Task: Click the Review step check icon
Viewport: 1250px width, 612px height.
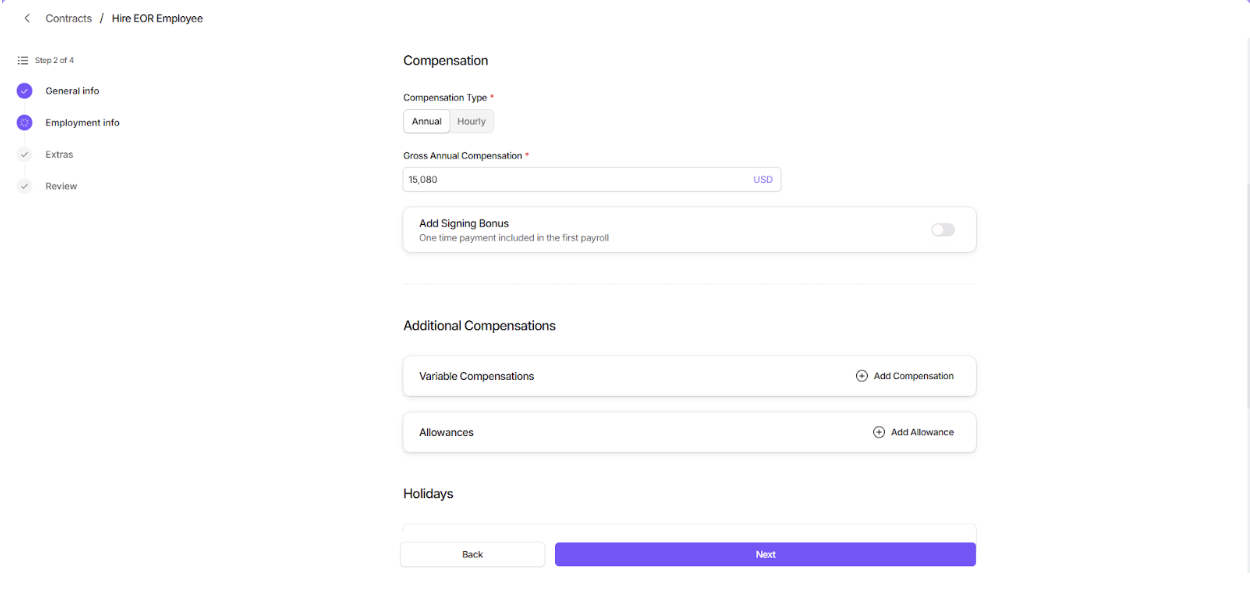Action: 25,187
